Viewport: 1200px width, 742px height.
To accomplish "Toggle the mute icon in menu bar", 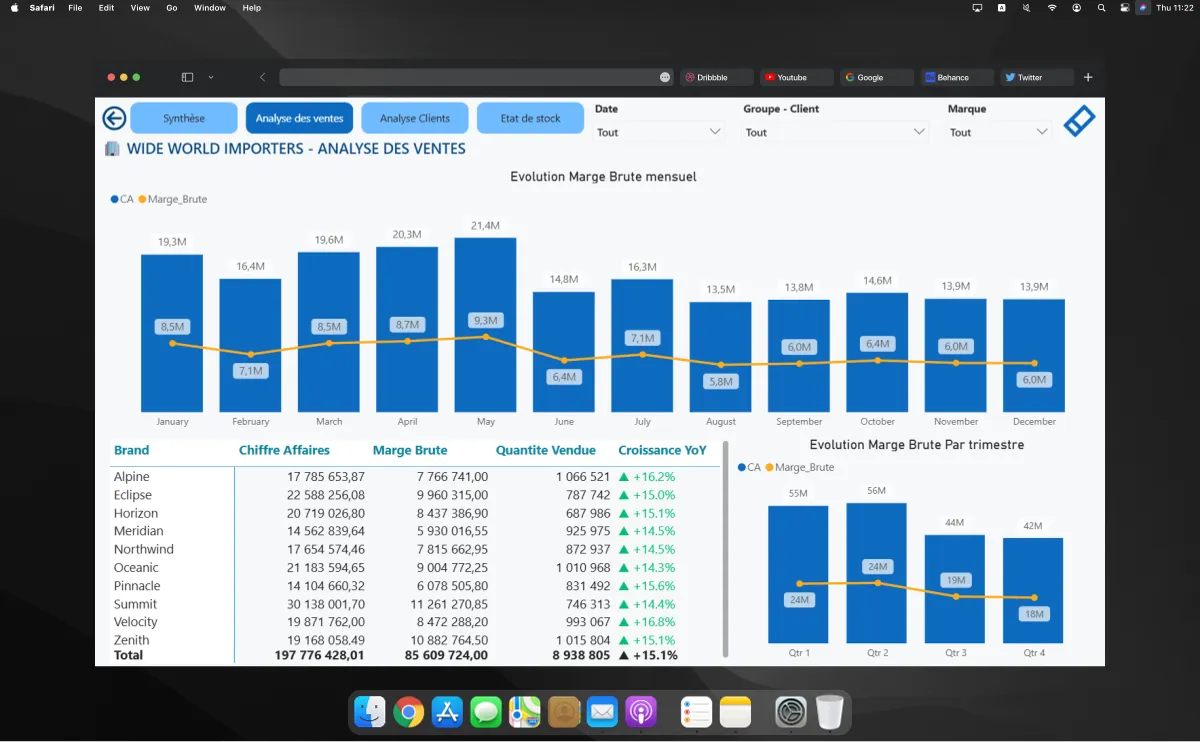I will (x=1026, y=8).
